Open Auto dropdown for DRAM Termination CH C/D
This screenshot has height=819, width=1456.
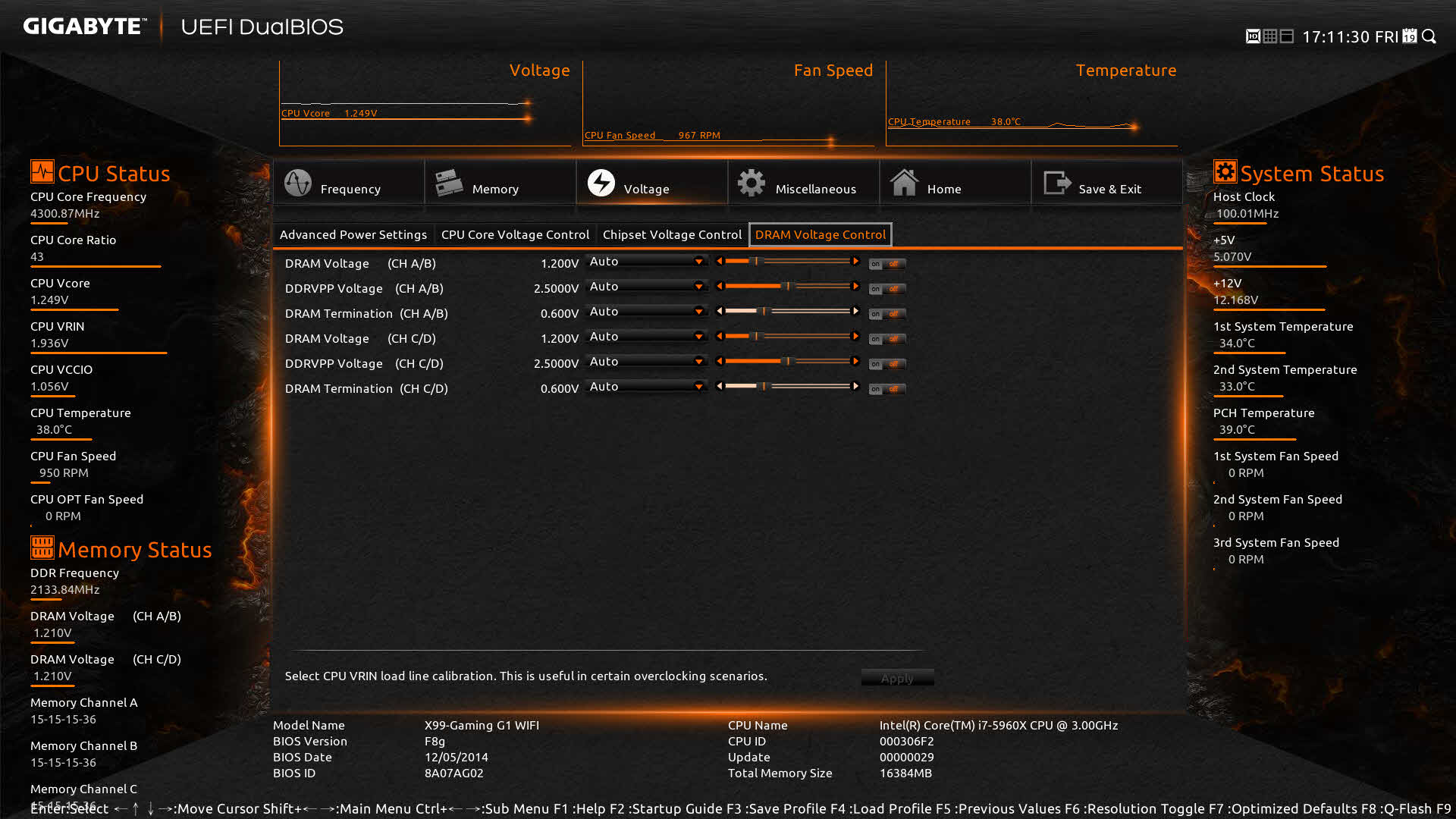(646, 387)
